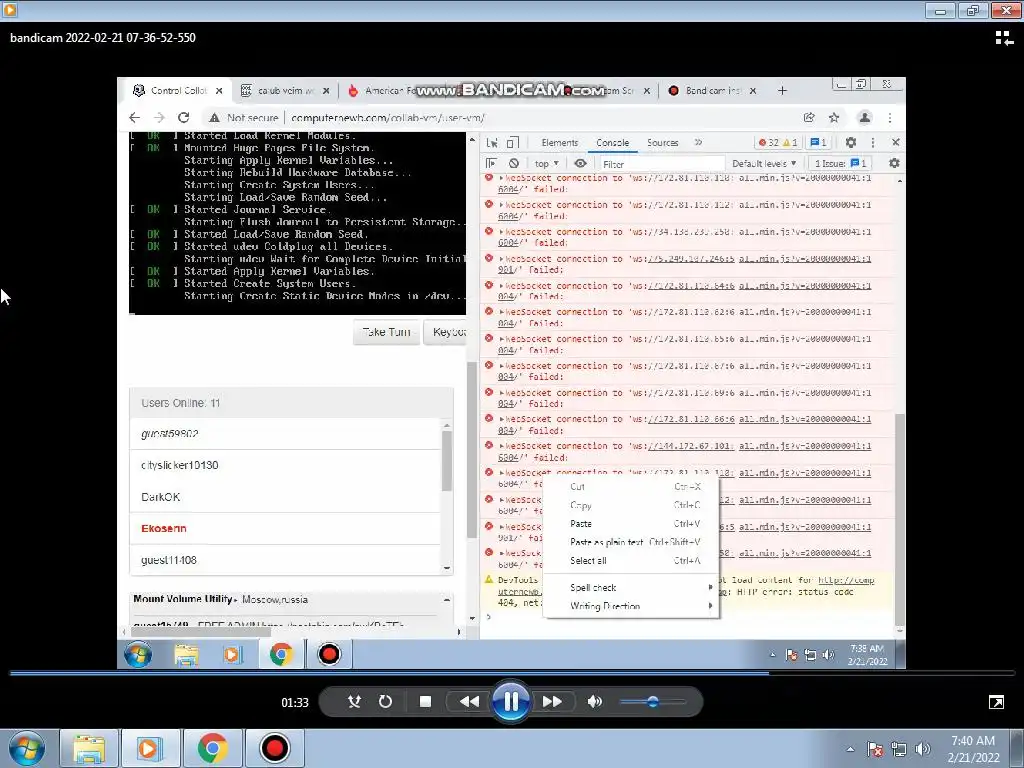Show hidden icons in the main system tray

[x=850, y=749]
